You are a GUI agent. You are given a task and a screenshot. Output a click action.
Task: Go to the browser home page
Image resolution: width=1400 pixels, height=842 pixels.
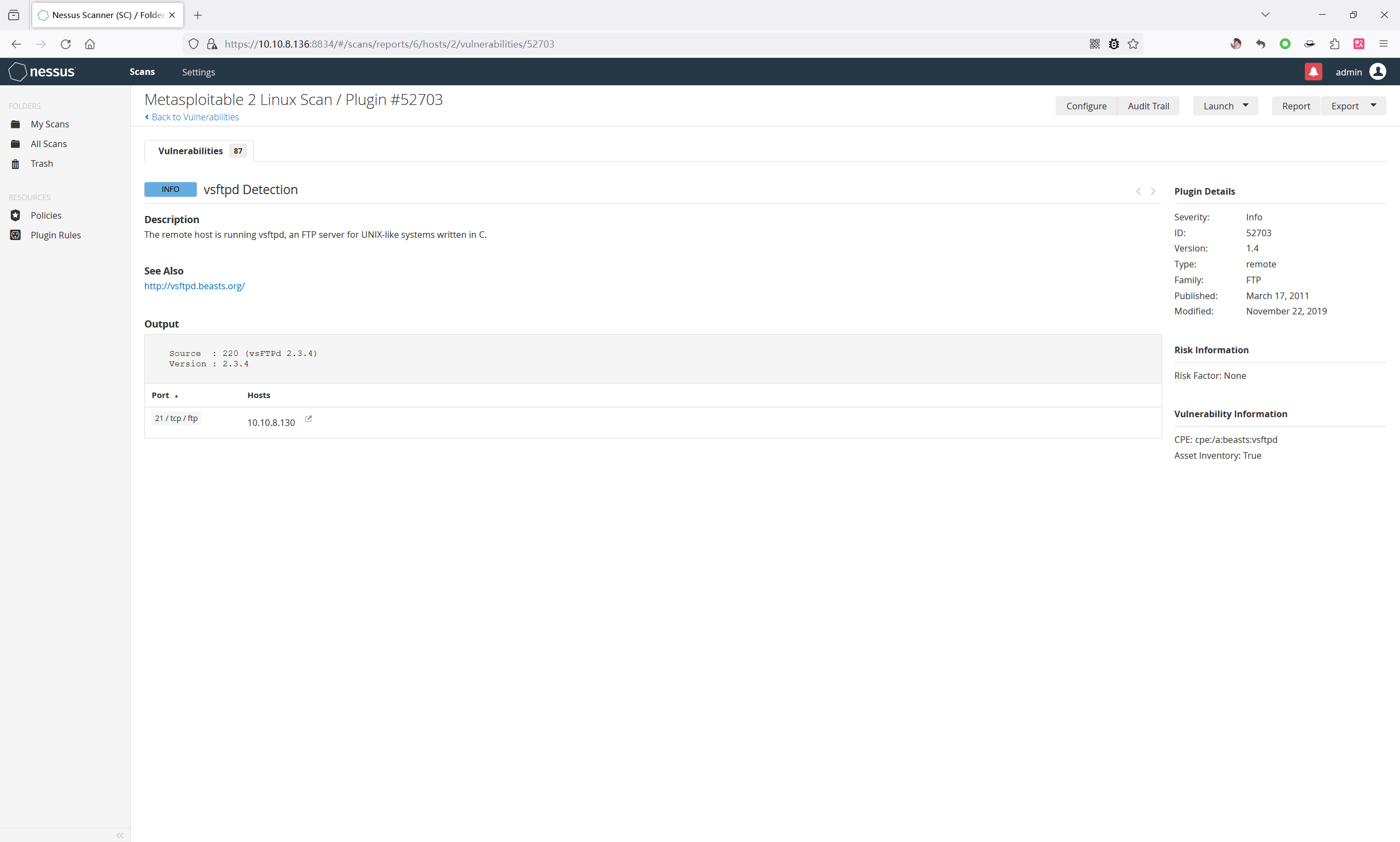pyautogui.click(x=90, y=44)
